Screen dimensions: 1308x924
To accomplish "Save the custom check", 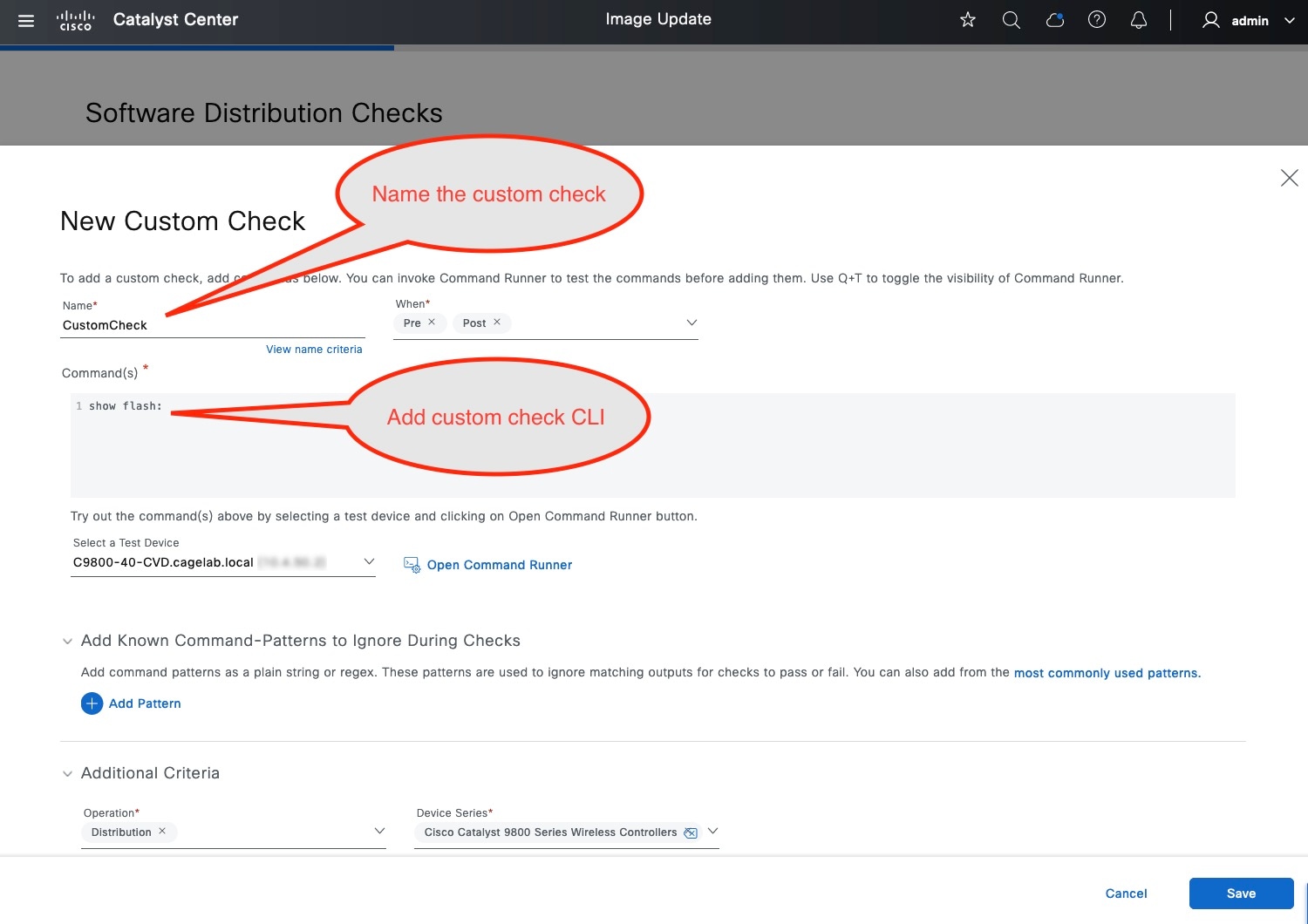I will [x=1241, y=893].
